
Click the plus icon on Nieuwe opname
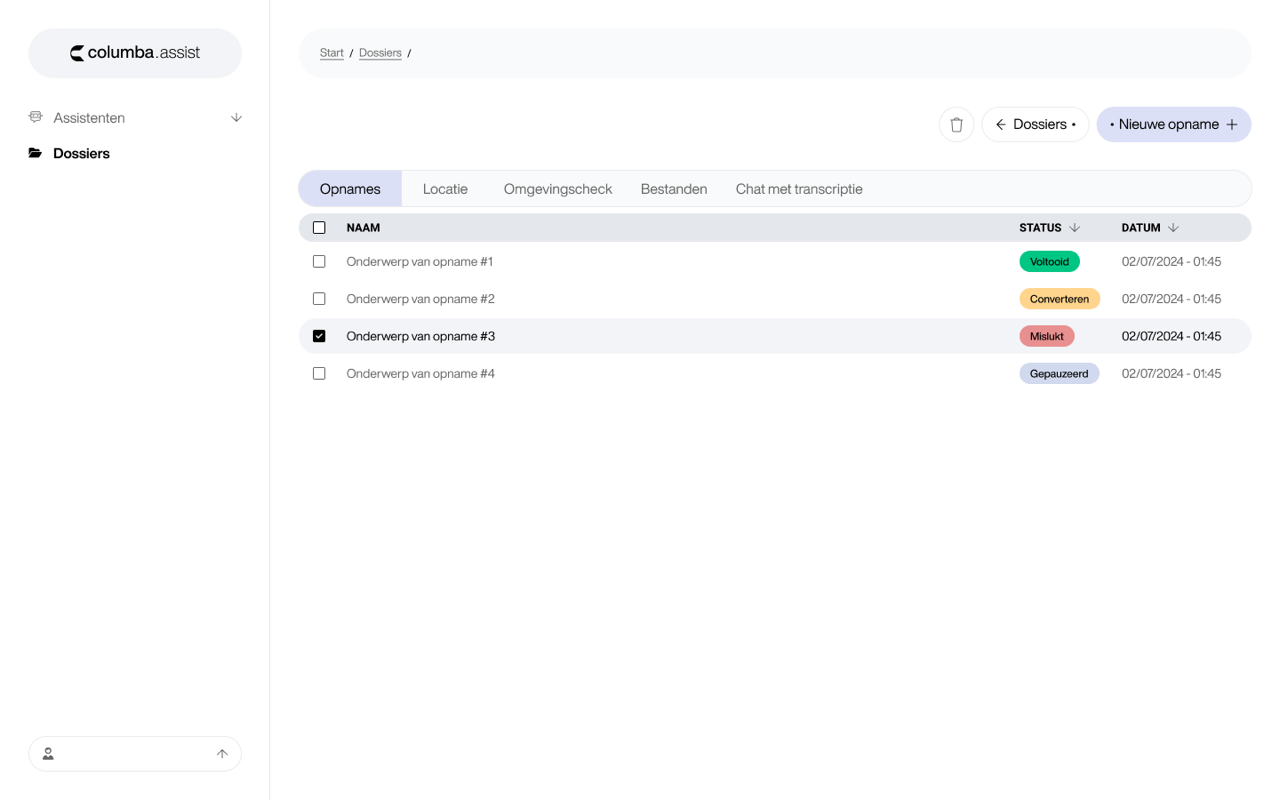(1232, 125)
